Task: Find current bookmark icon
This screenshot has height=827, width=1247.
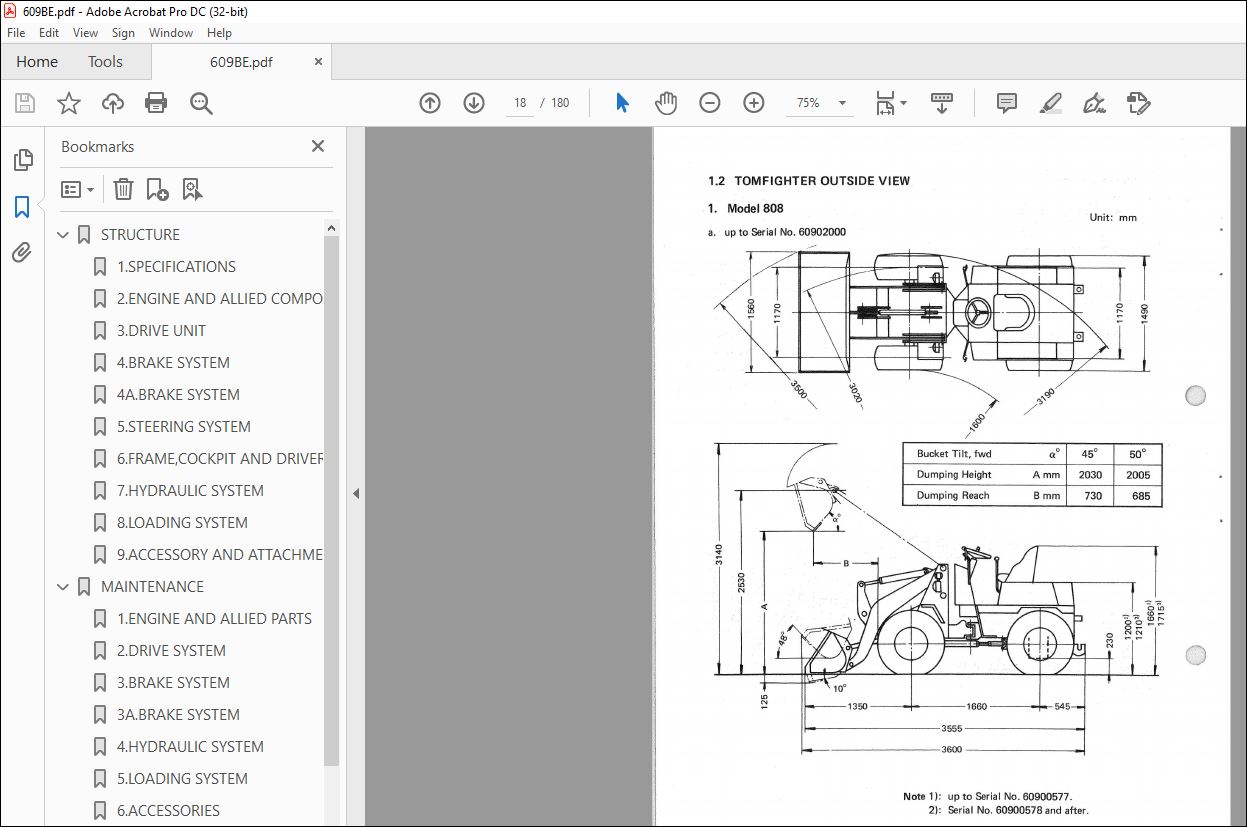Action: (192, 189)
